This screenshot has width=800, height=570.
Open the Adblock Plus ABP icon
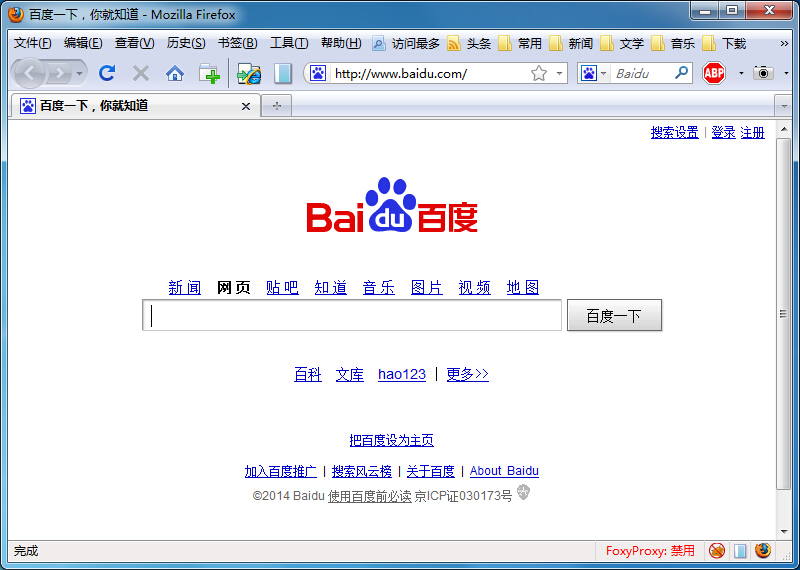point(714,73)
